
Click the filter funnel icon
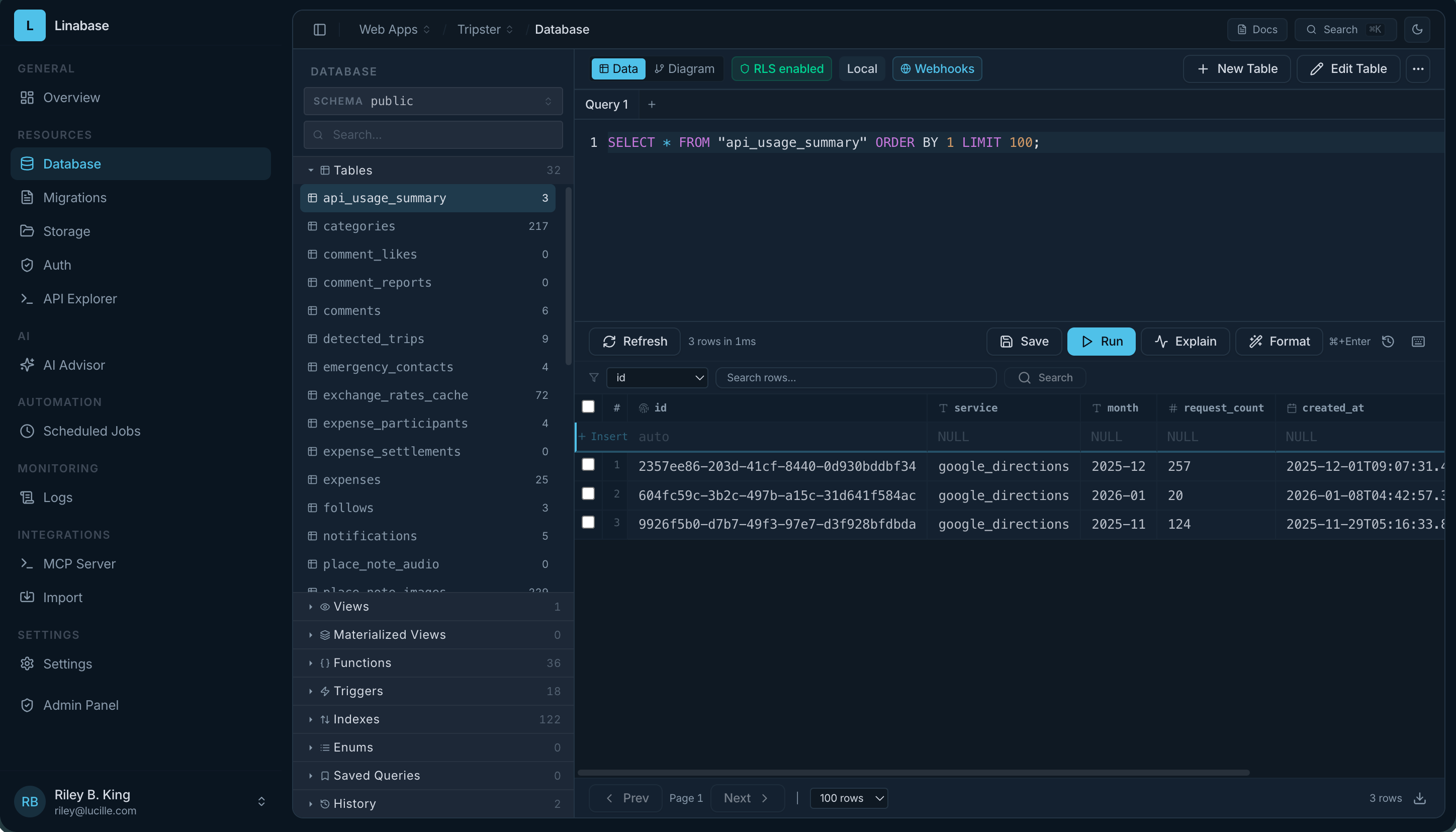(x=594, y=378)
